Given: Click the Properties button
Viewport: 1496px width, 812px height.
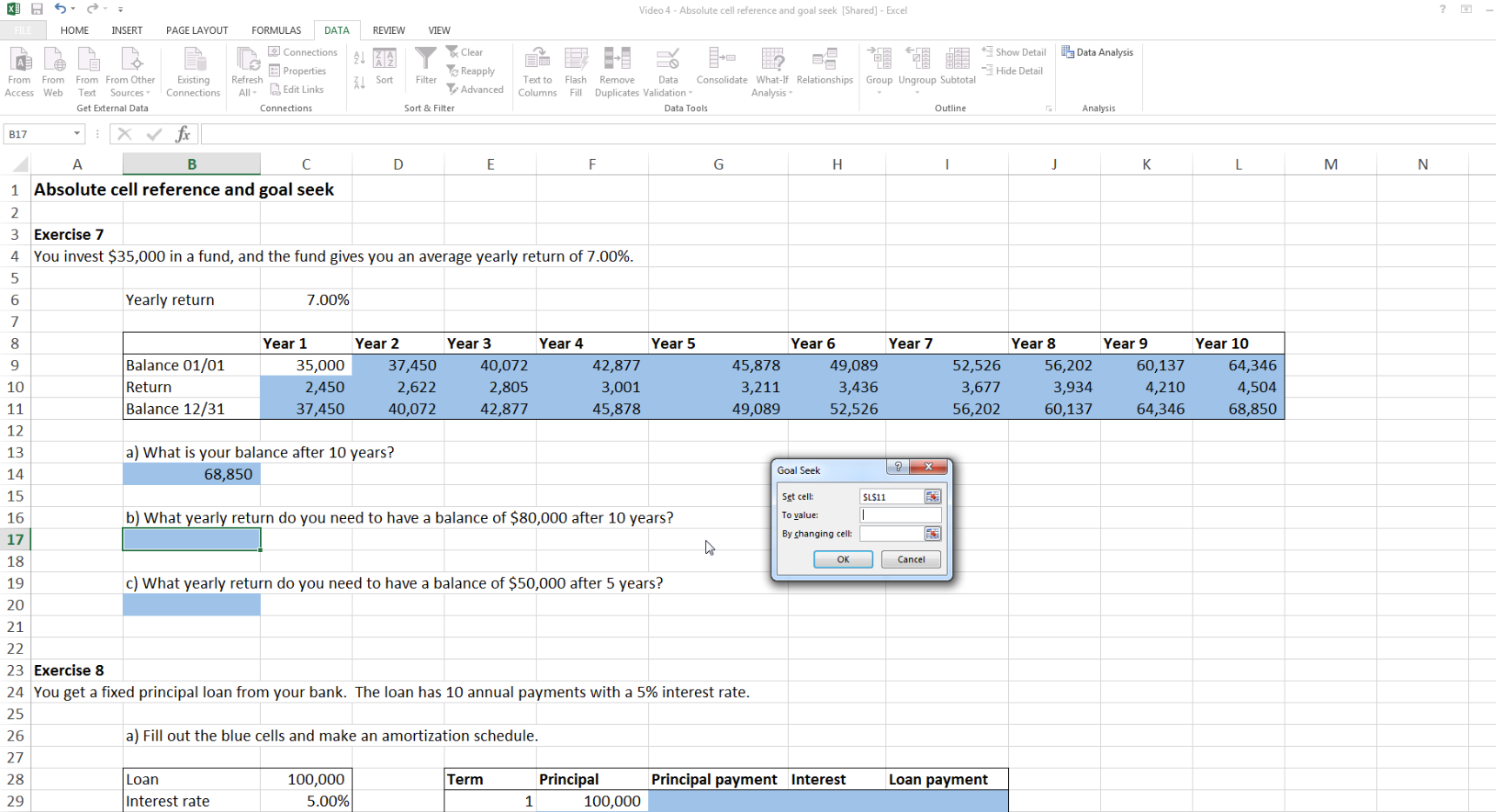Looking at the screenshot, I should pyautogui.click(x=297, y=71).
